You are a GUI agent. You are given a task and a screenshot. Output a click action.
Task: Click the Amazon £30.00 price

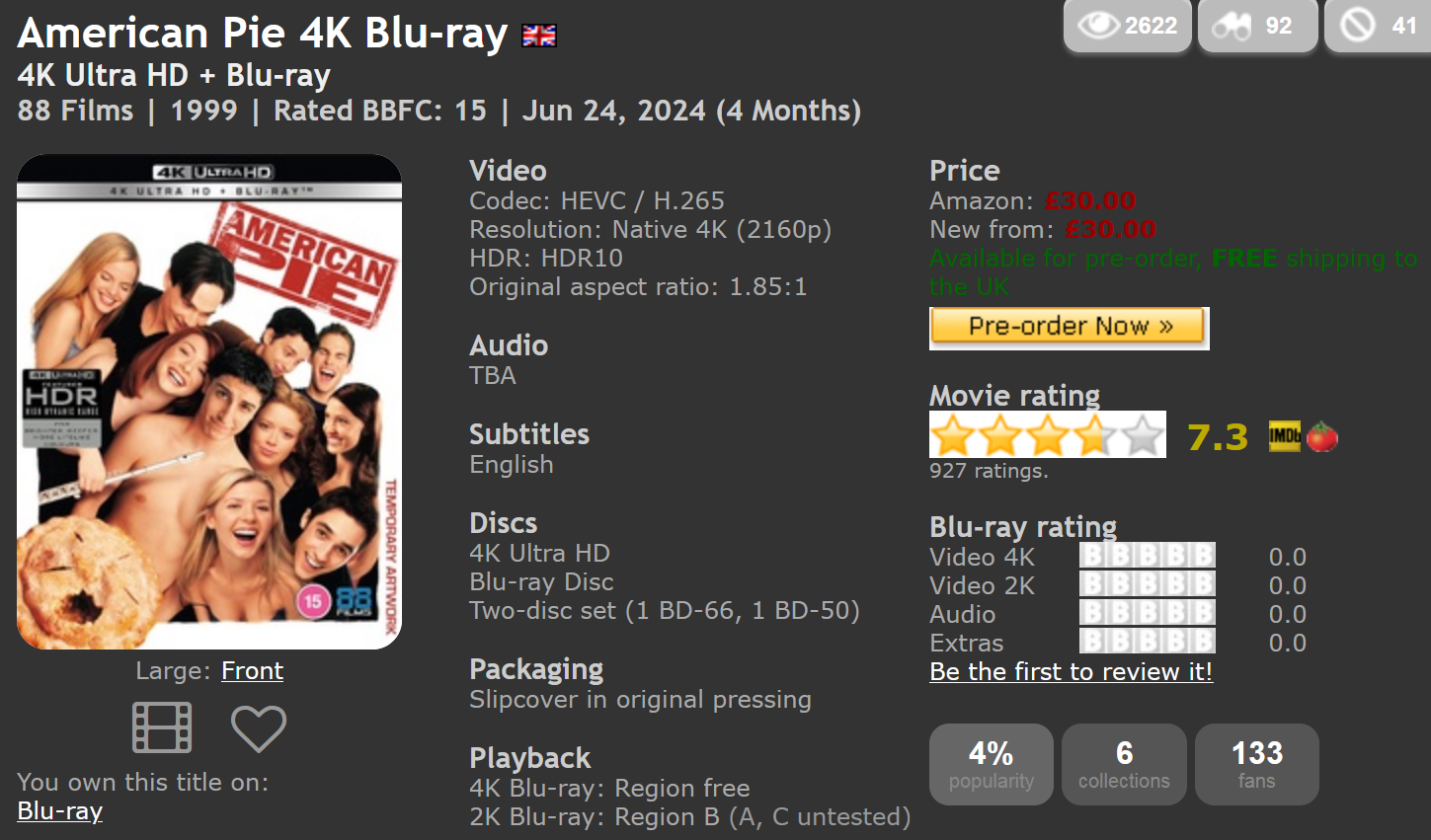tap(1090, 201)
